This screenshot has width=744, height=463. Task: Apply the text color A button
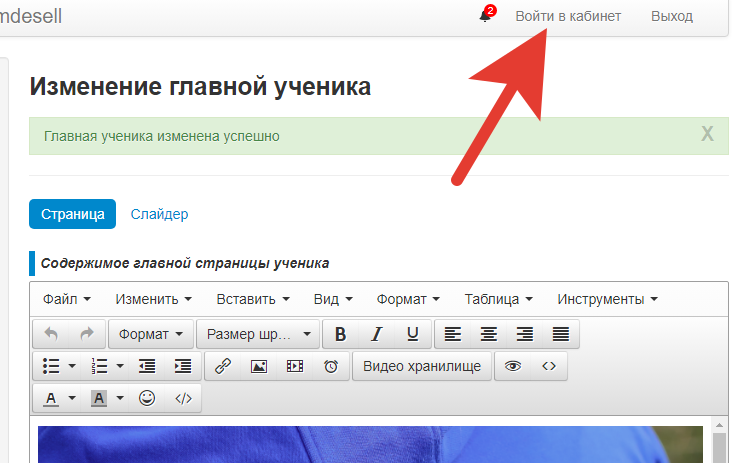click(x=51, y=398)
